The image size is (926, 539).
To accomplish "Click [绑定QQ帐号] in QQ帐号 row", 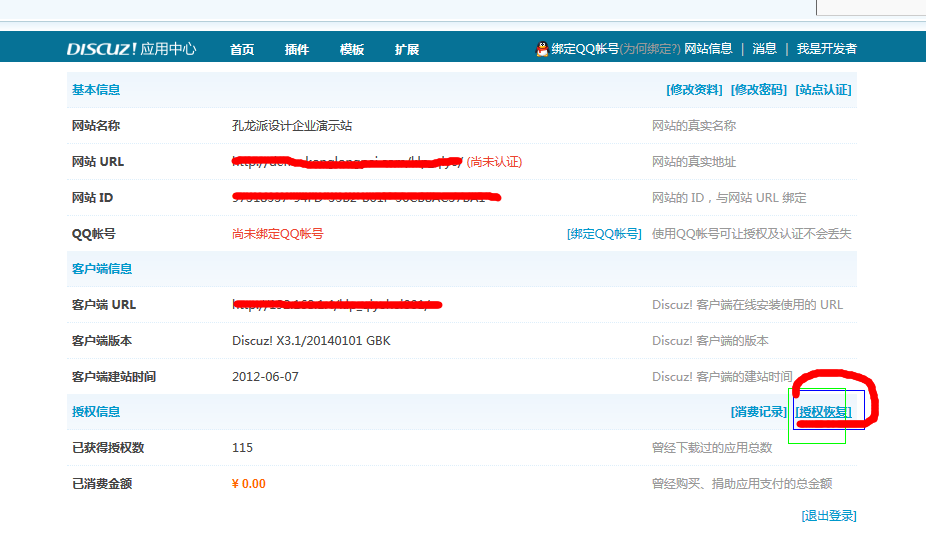I will point(604,234).
